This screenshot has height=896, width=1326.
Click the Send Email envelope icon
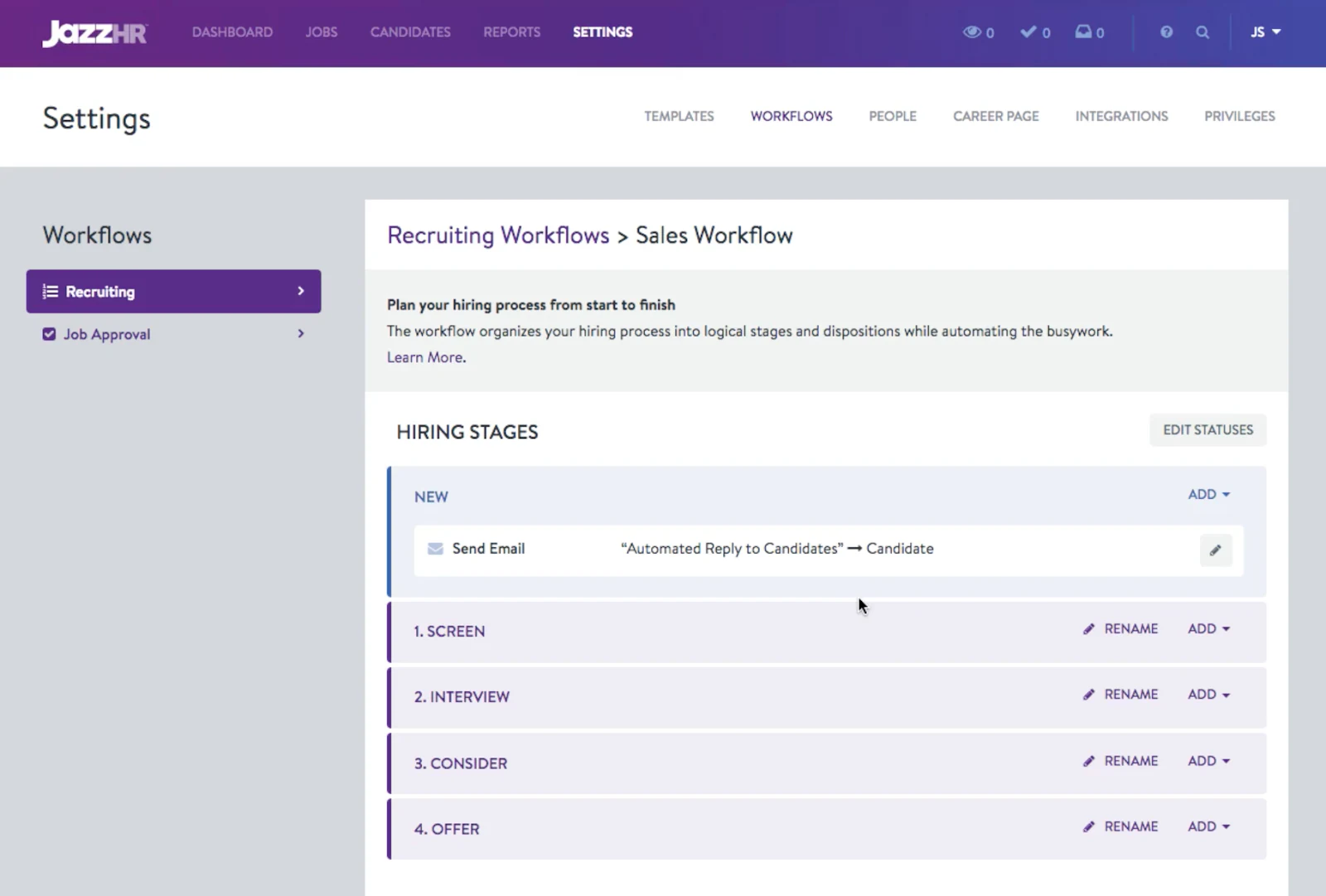coord(435,549)
